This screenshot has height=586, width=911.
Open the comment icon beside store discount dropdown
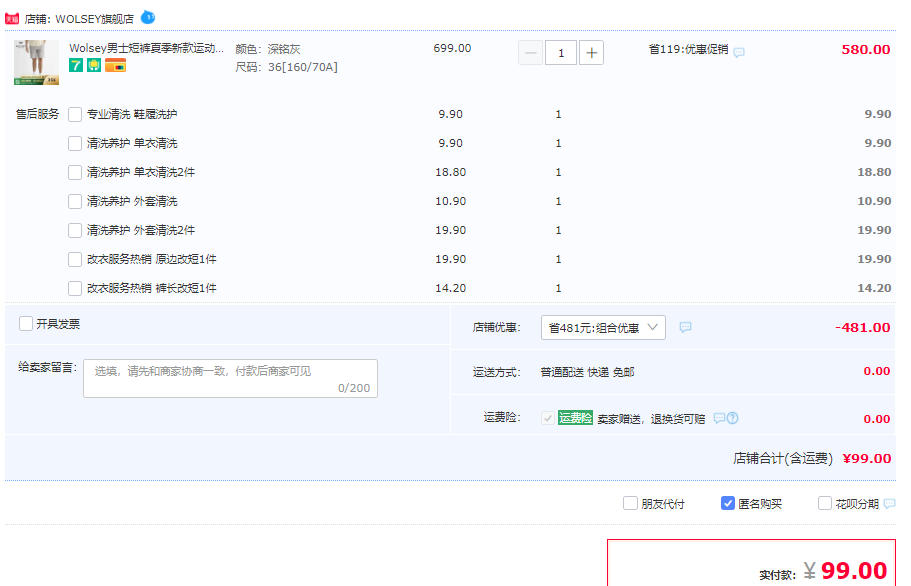tap(686, 327)
